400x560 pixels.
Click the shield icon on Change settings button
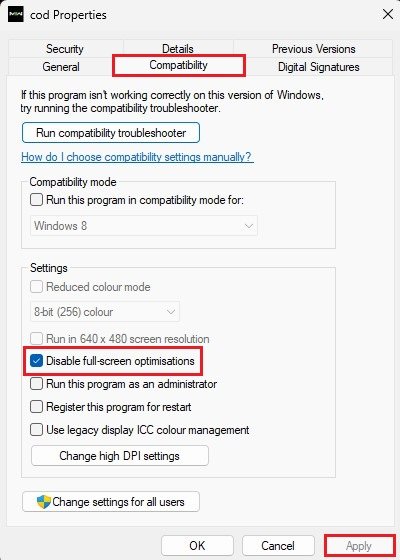44,502
